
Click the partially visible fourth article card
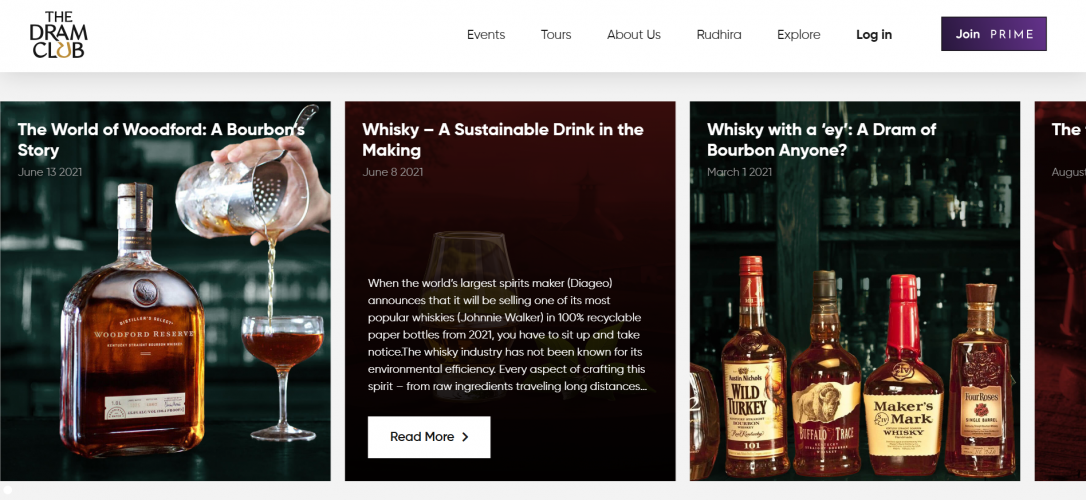click(x=1060, y=290)
